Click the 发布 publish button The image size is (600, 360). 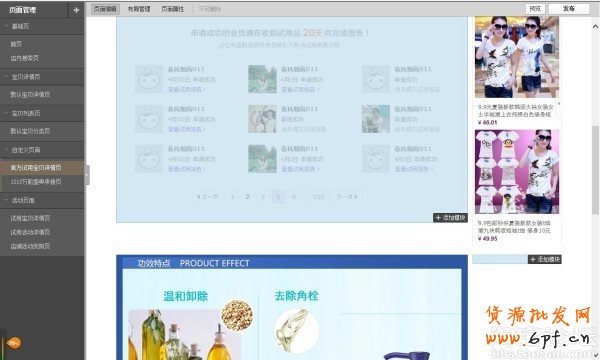(x=569, y=8)
